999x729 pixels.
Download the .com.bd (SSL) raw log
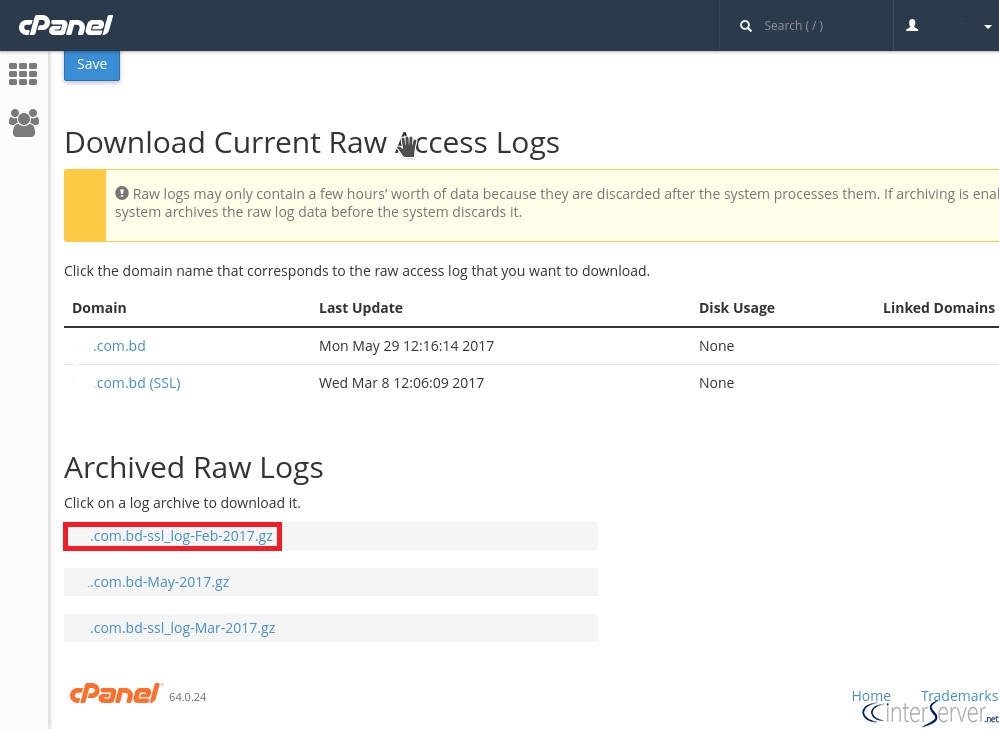(138, 383)
